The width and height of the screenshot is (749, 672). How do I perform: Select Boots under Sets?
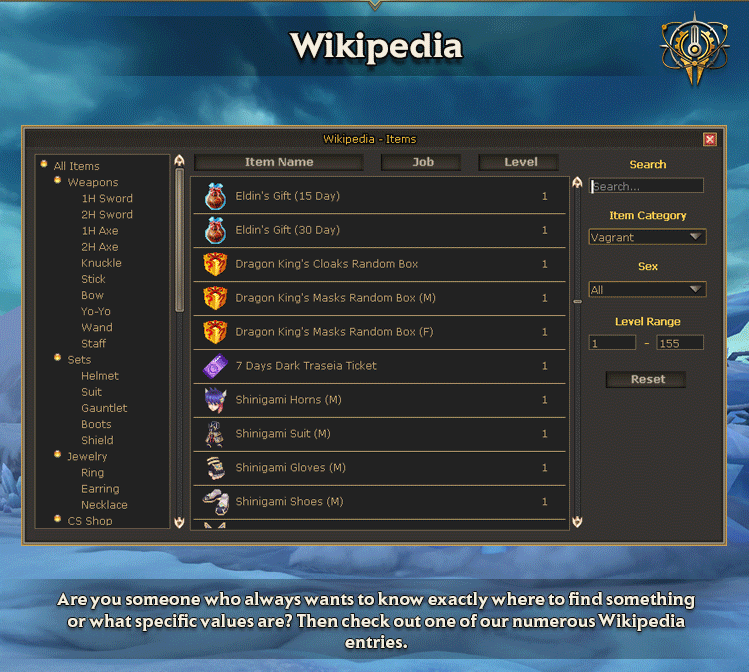(x=96, y=425)
